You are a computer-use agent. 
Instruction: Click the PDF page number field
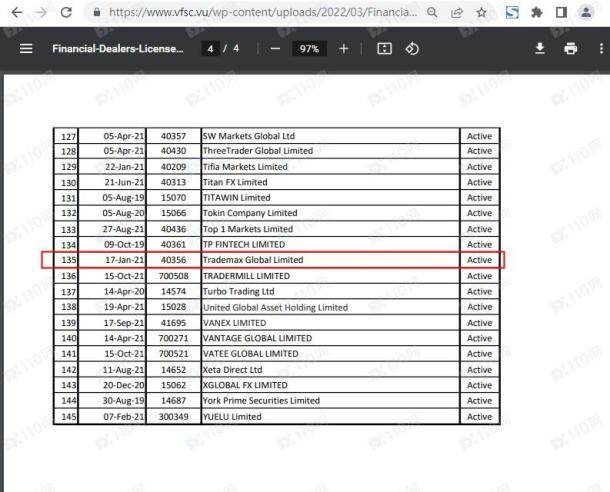tap(210, 49)
